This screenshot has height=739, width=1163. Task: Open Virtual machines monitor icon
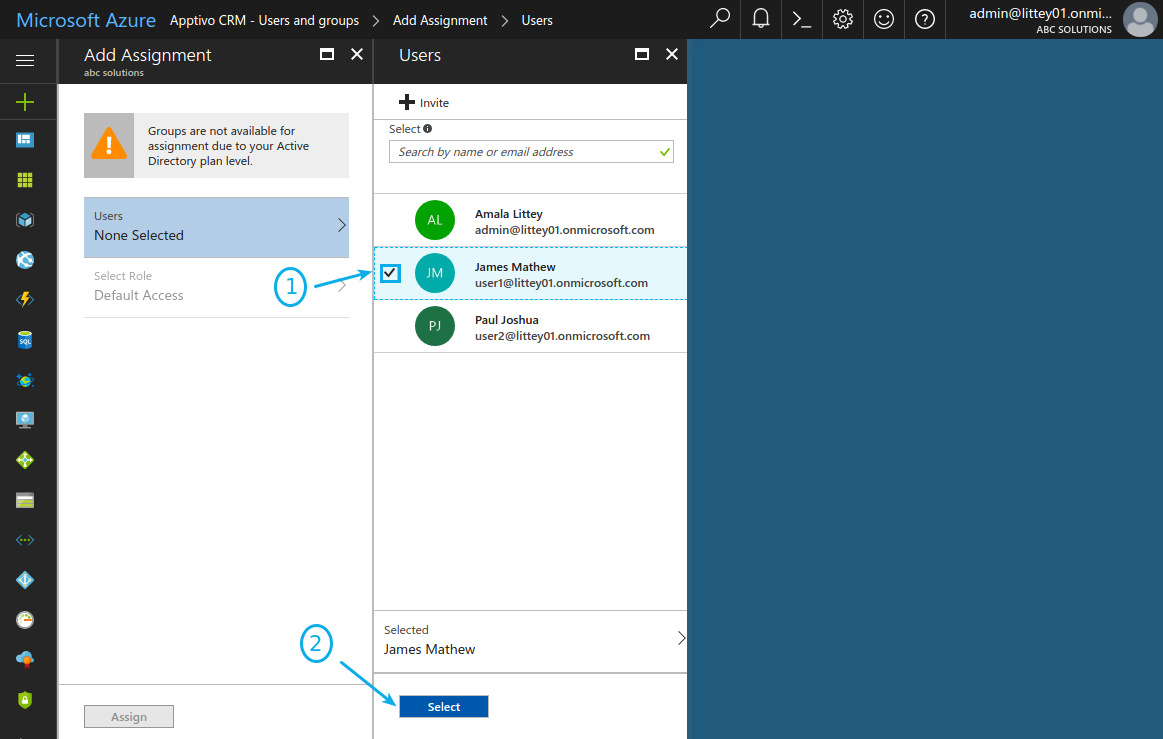[25, 420]
